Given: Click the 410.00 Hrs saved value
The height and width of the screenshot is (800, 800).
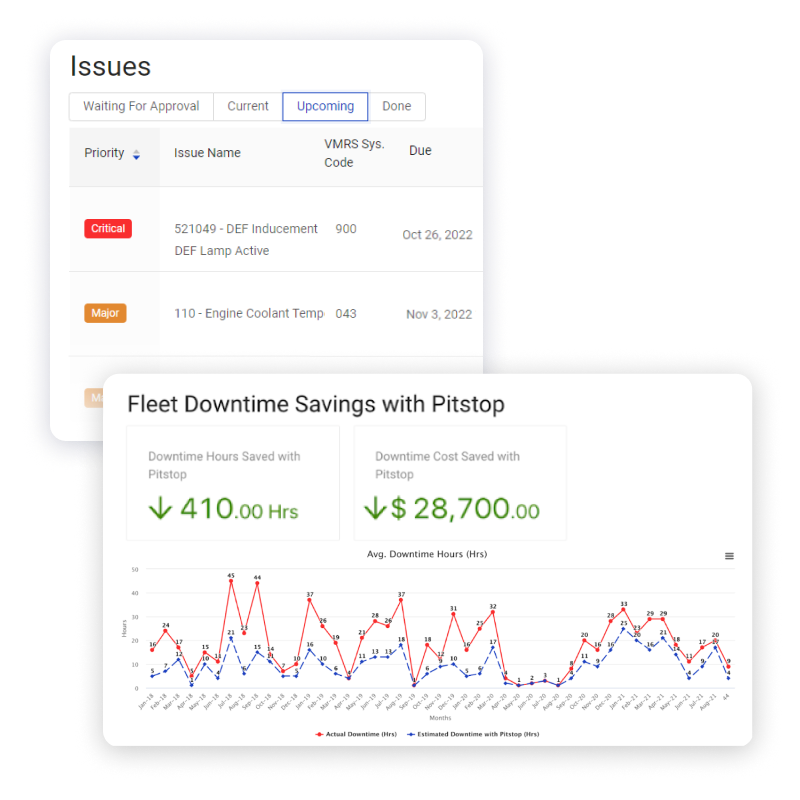Looking at the screenshot, I should [x=223, y=509].
